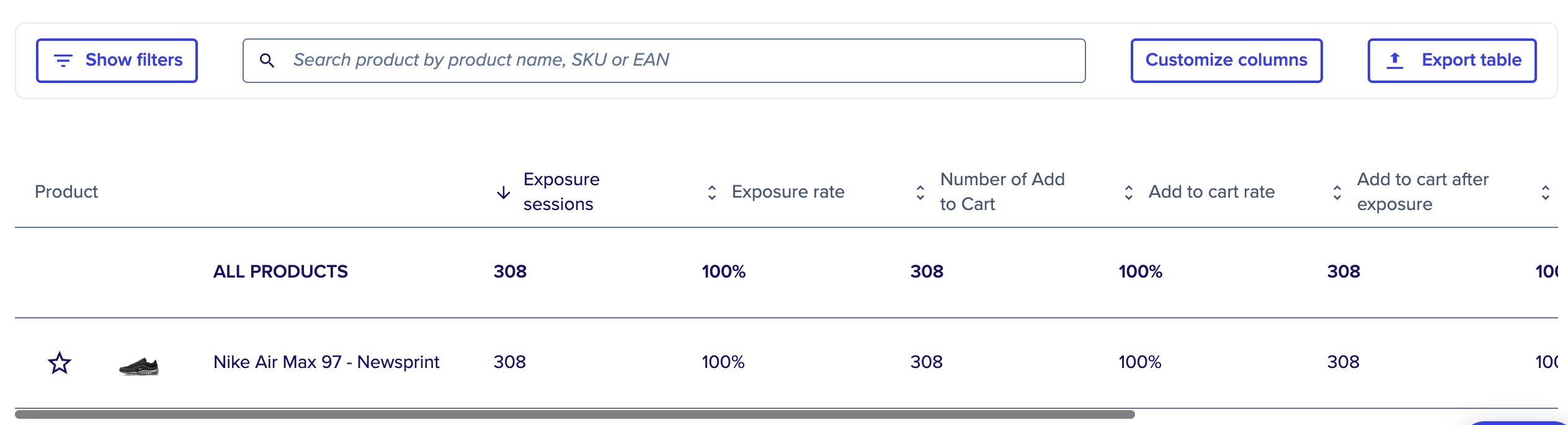Click the horizontal table scrollbar
This screenshot has height=425, width=1568.
click(575, 414)
